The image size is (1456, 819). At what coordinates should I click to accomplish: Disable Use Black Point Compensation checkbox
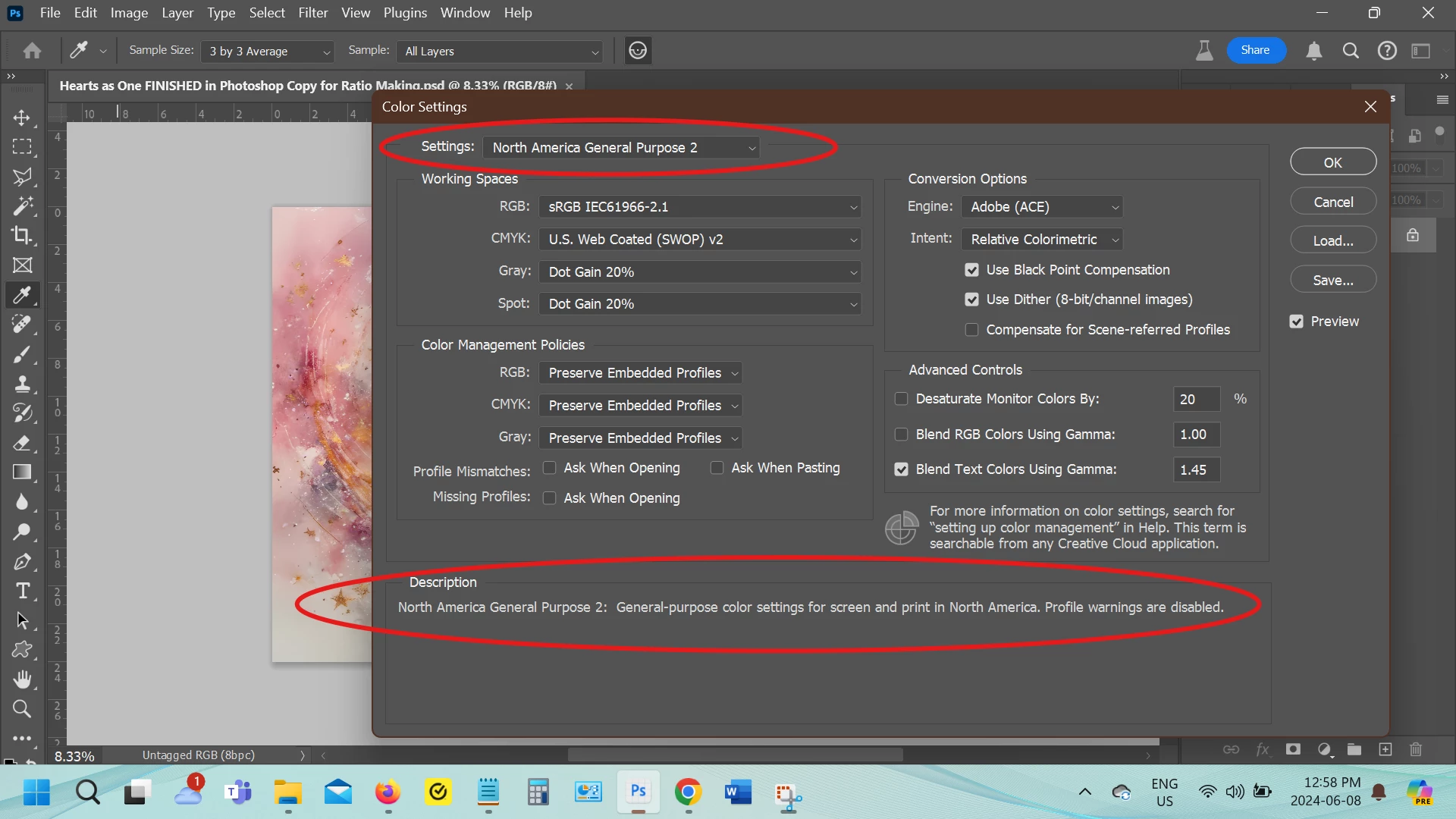pos(971,270)
